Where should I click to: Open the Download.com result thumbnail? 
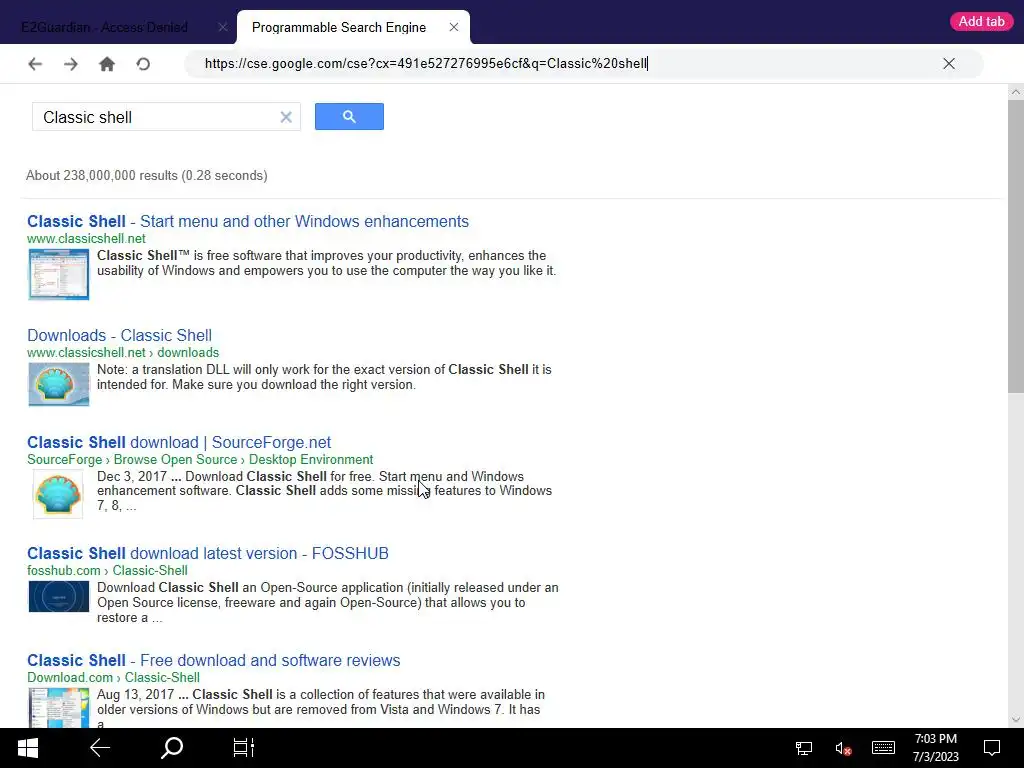click(59, 708)
